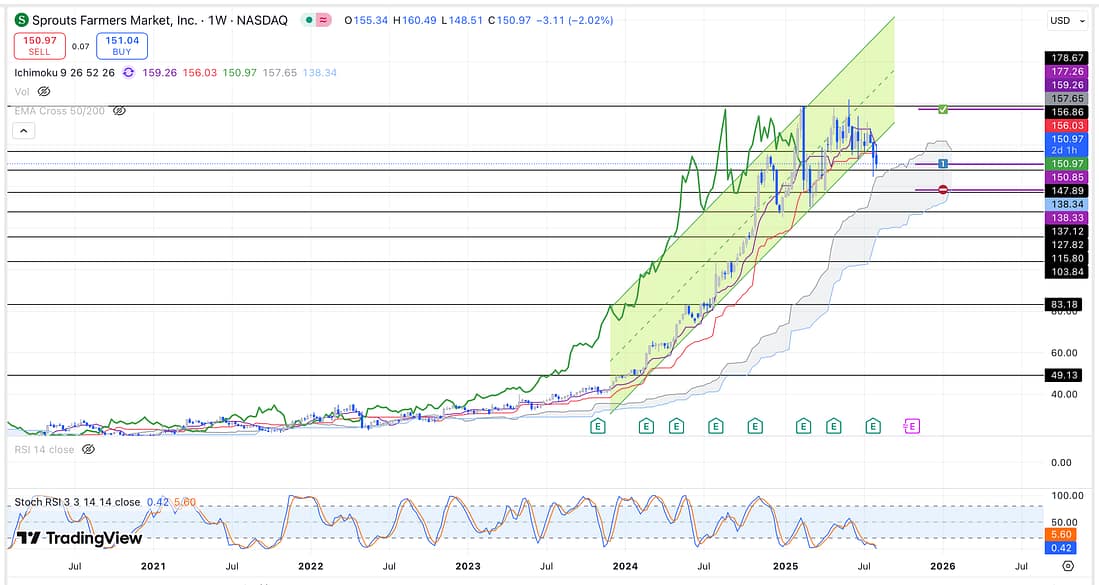1099x585 pixels.
Task: Click the red SELL 150.97 button
Action: pyautogui.click(x=39, y=45)
